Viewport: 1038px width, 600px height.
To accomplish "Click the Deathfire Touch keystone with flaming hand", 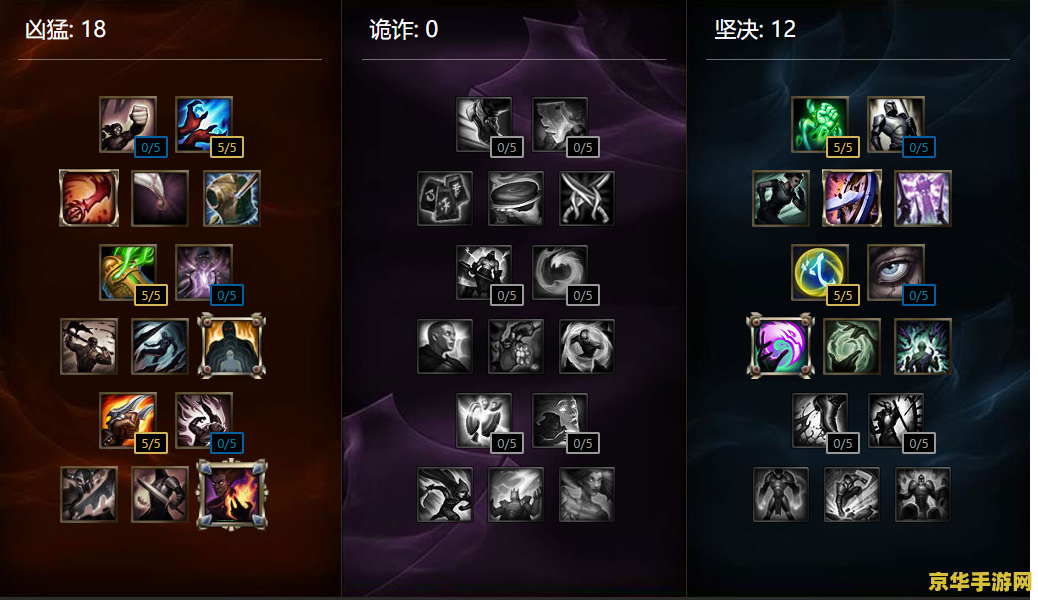I will (x=232, y=494).
